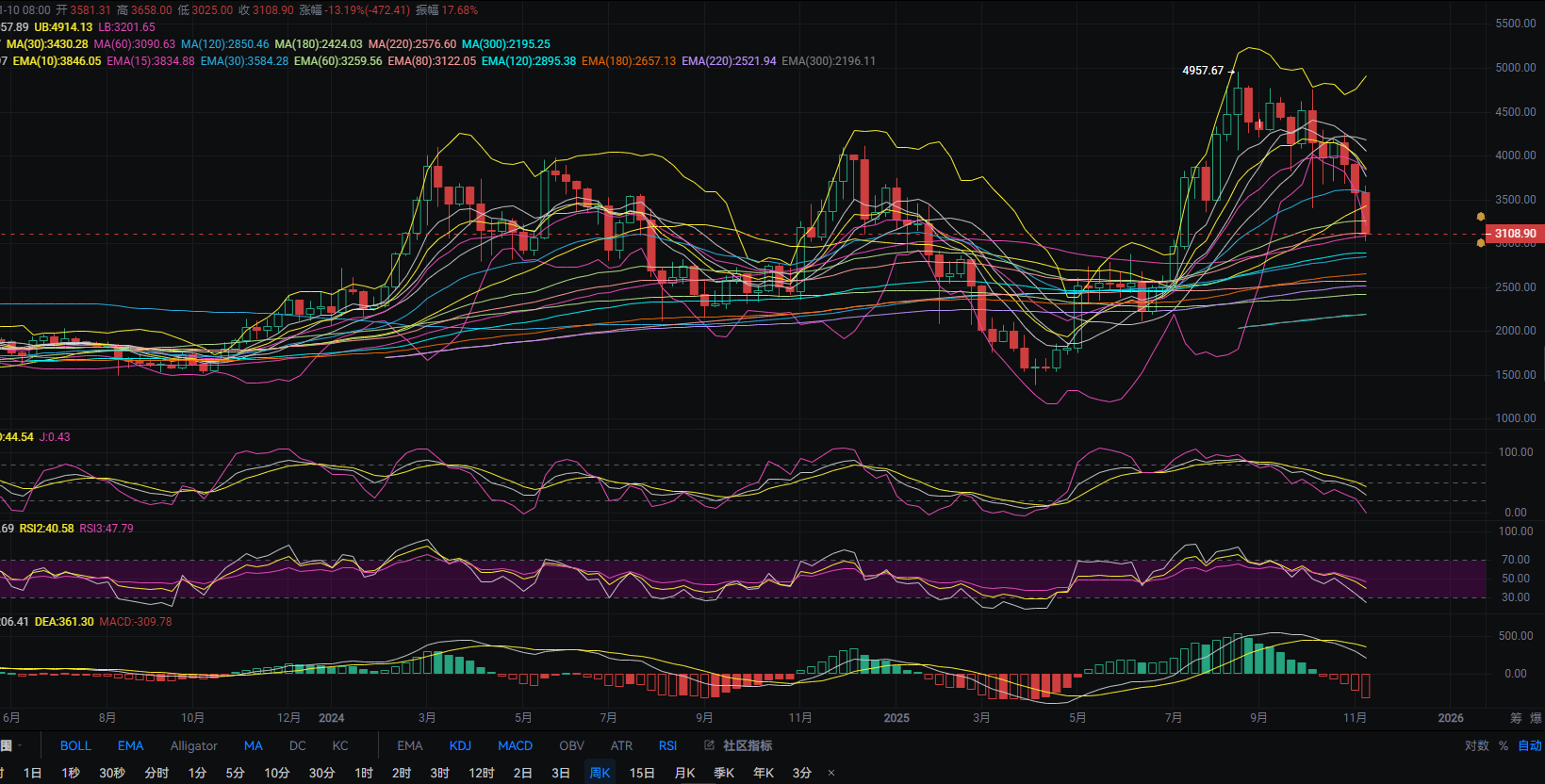This screenshot has height=784, width=1545.
Task: Expand the dropdown chevron at bottom-left corner
Action: [x=19, y=745]
